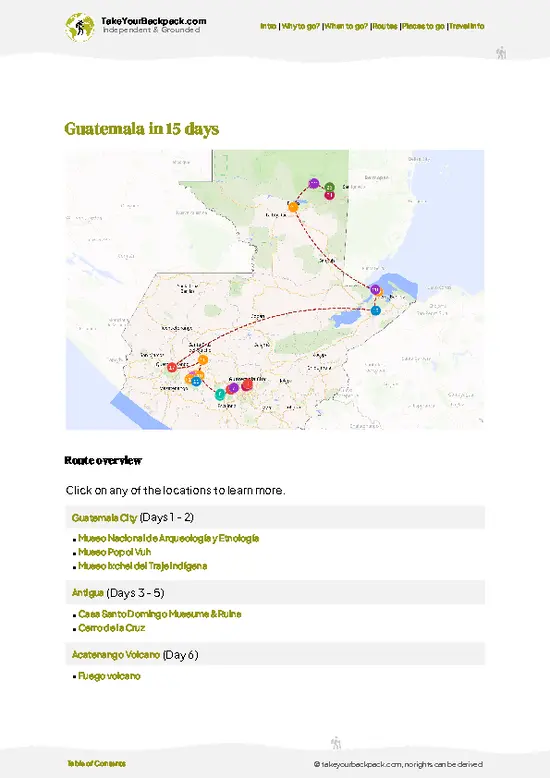Click the 'Independent & Grounded' tagline
Image resolution: width=550 pixels, height=778 pixels.
tap(151, 30)
